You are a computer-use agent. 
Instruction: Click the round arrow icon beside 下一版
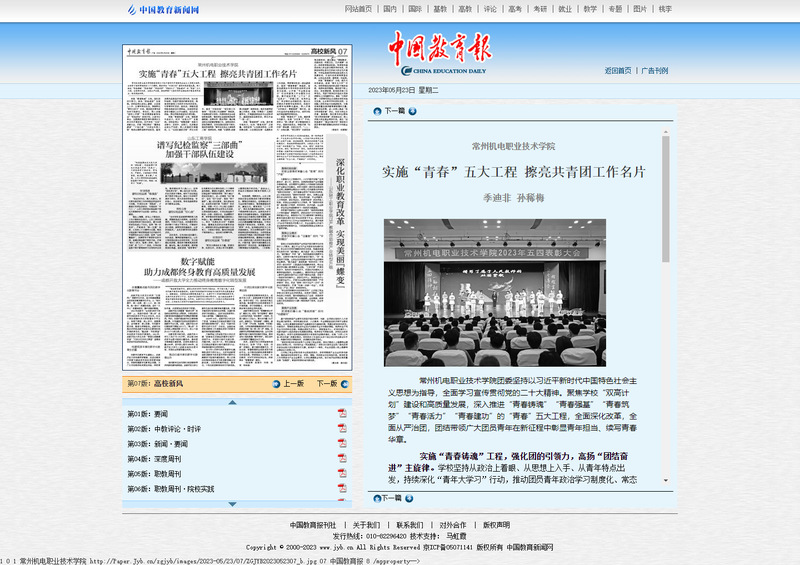point(344,383)
